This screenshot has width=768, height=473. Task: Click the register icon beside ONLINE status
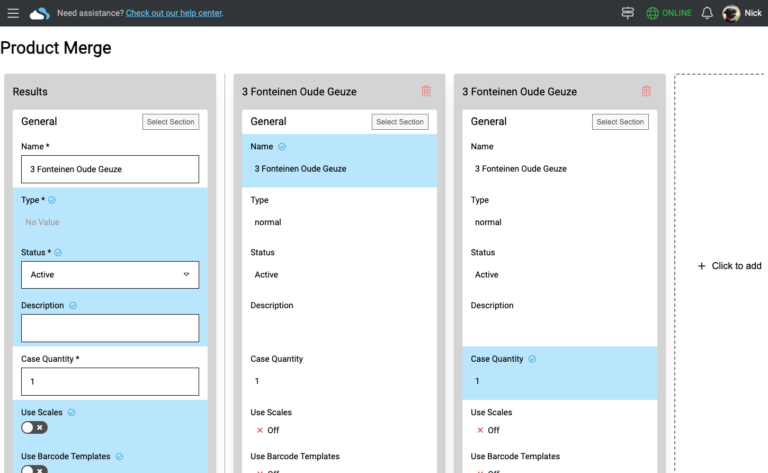[628, 13]
